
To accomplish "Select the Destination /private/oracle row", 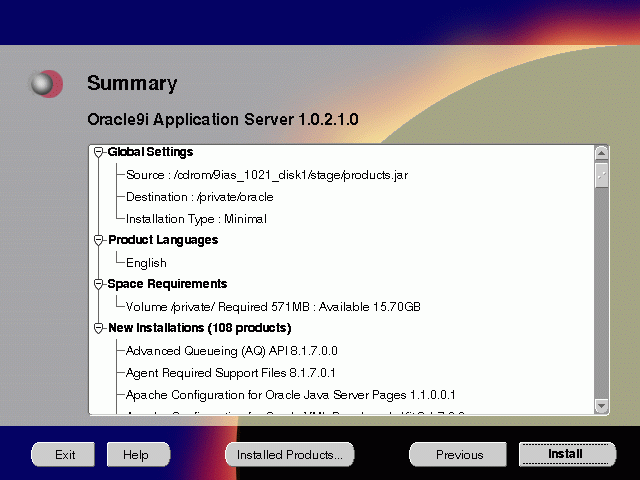I will coord(200,197).
